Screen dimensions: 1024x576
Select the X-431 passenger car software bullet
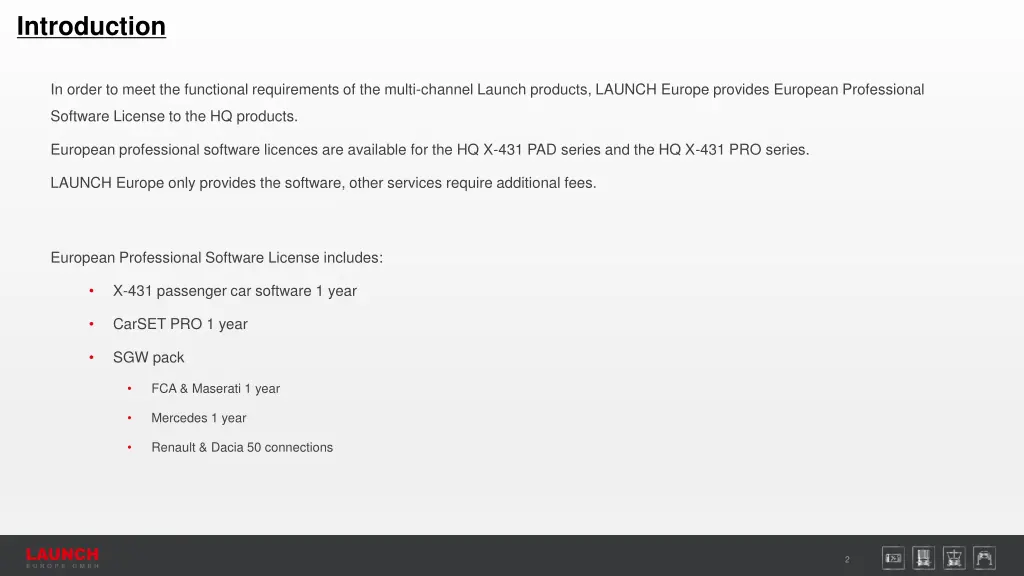[x=234, y=291]
